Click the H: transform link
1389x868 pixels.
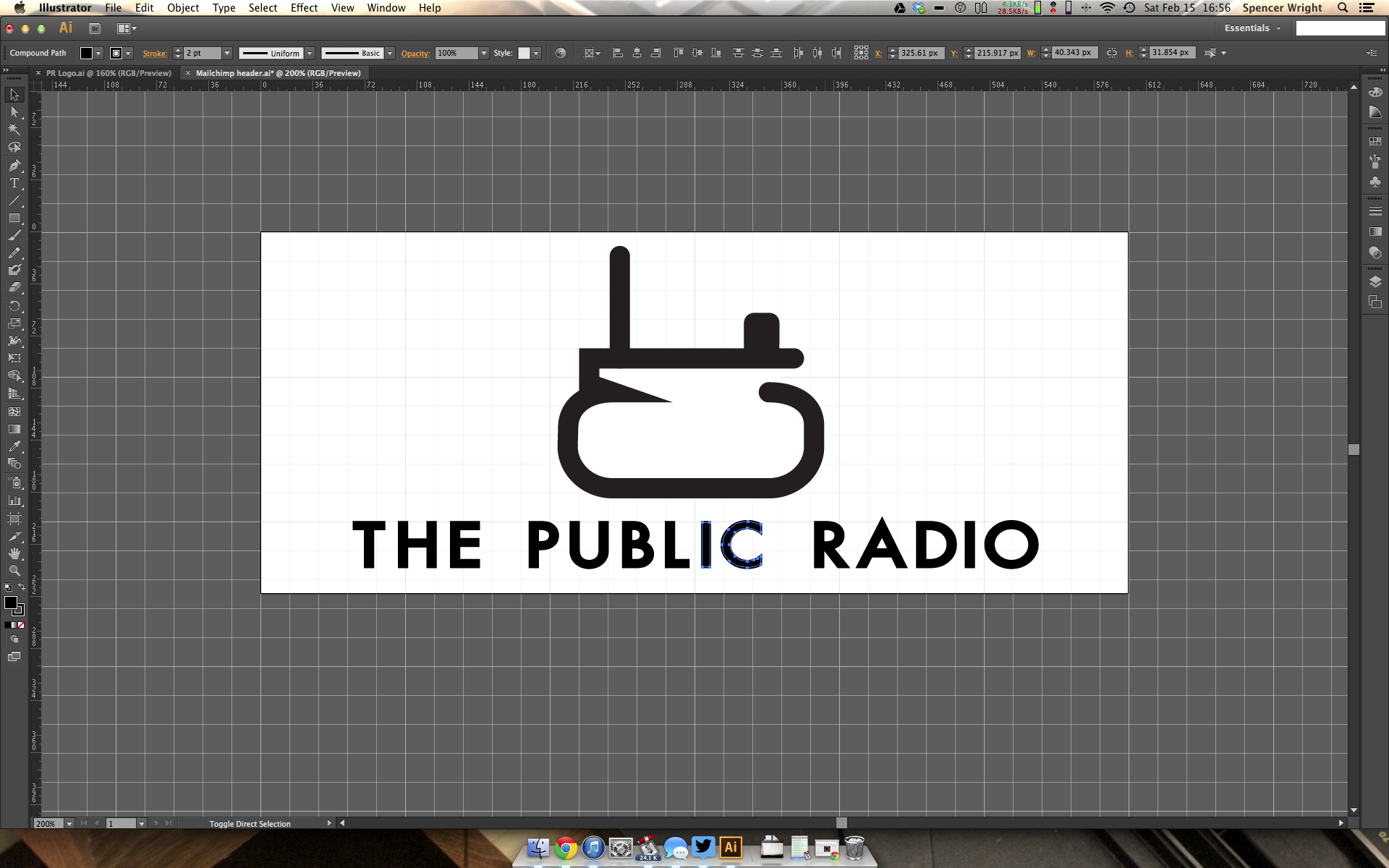pyautogui.click(x=1129, y=53)
